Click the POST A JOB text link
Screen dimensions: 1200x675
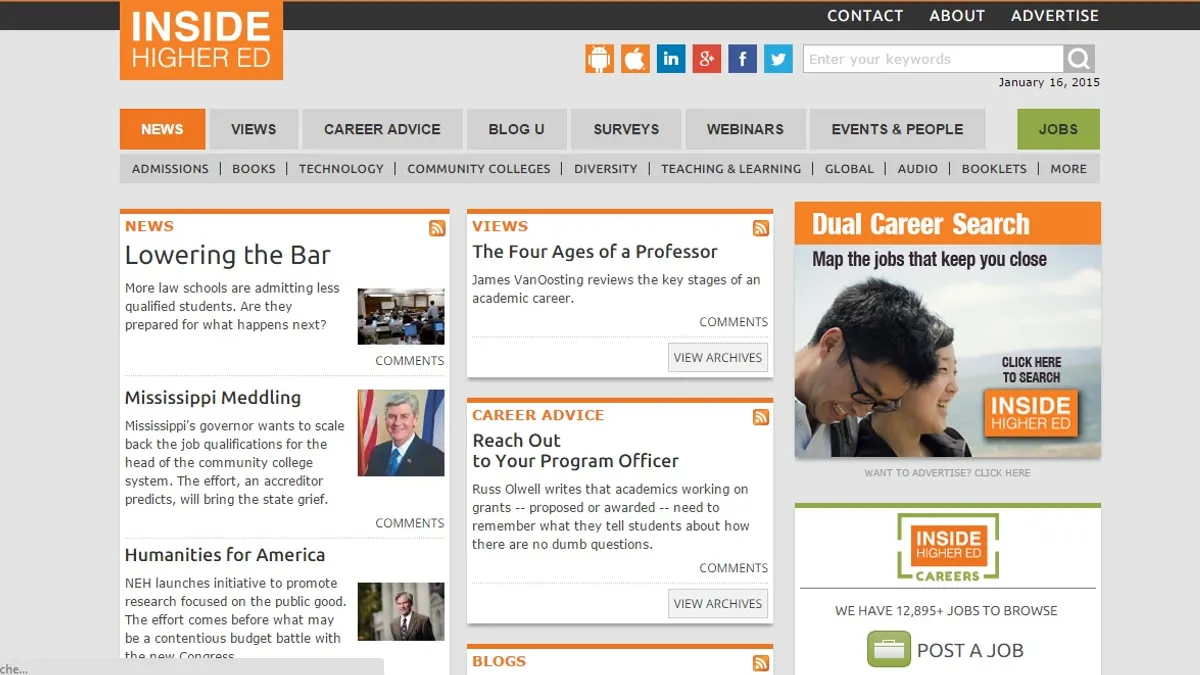point(970,650)
